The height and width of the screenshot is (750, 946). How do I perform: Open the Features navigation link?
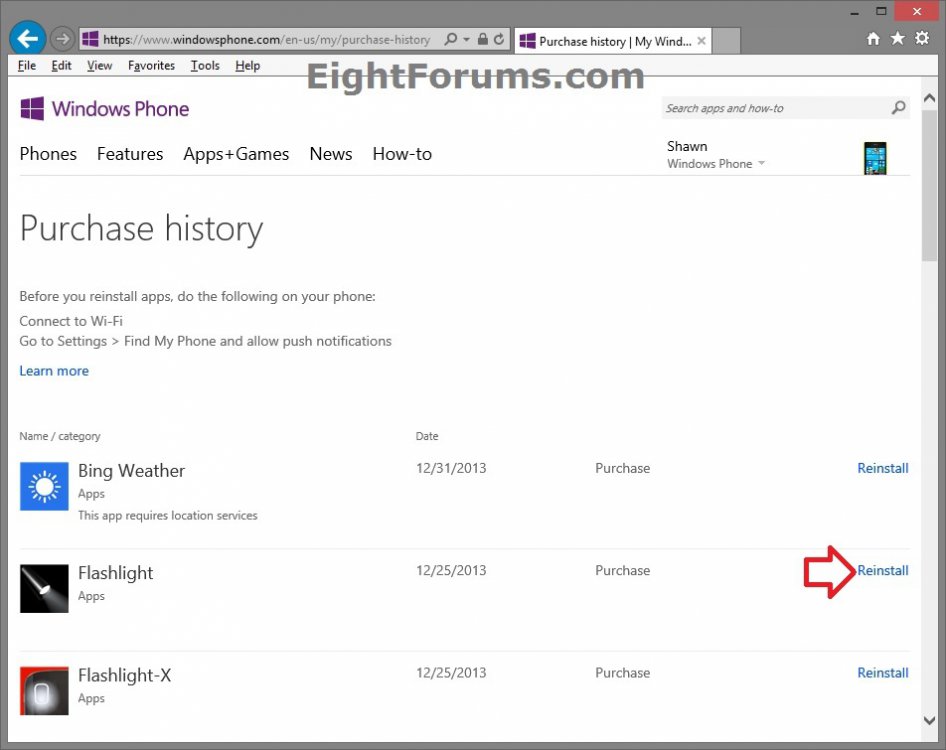coord(130,154)
